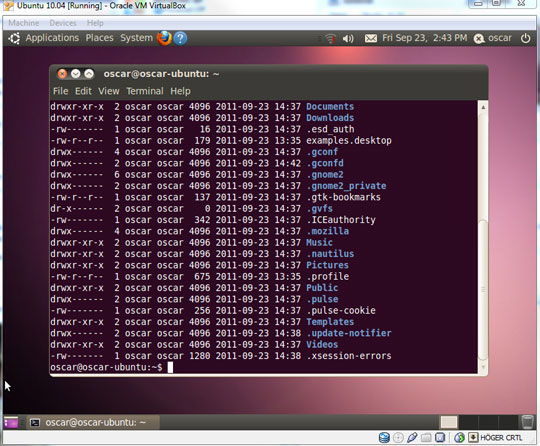Open the Terminal menu in terminal window
The image size is (540, 446).
click(145, 91)
